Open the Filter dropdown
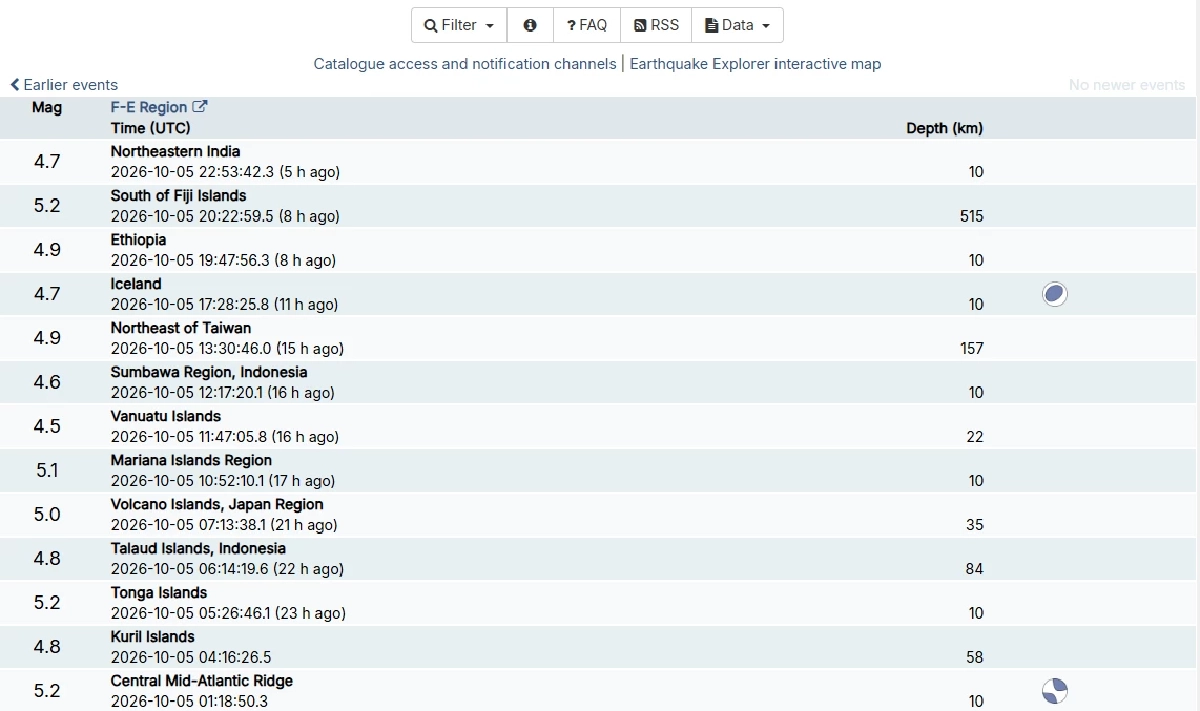 click(459, 25)
